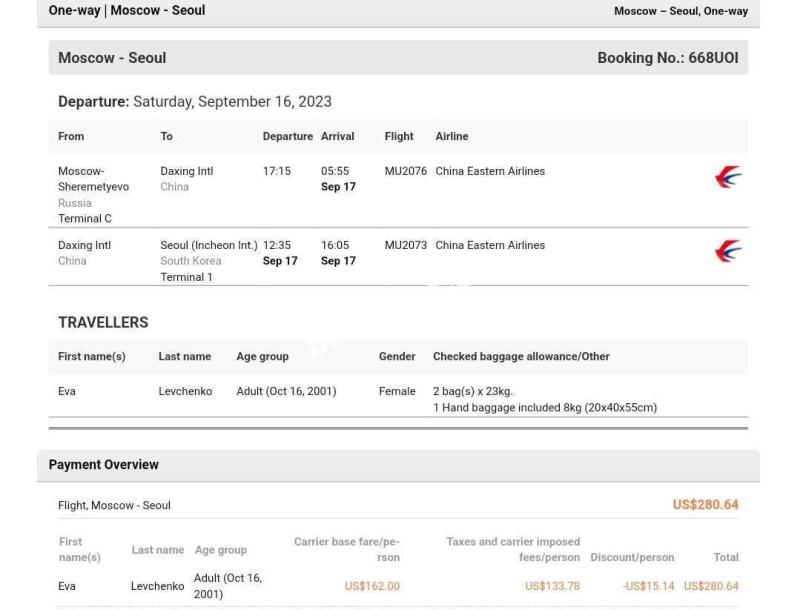Click the China Eastern logo for flight MU2073

point(728,251)
